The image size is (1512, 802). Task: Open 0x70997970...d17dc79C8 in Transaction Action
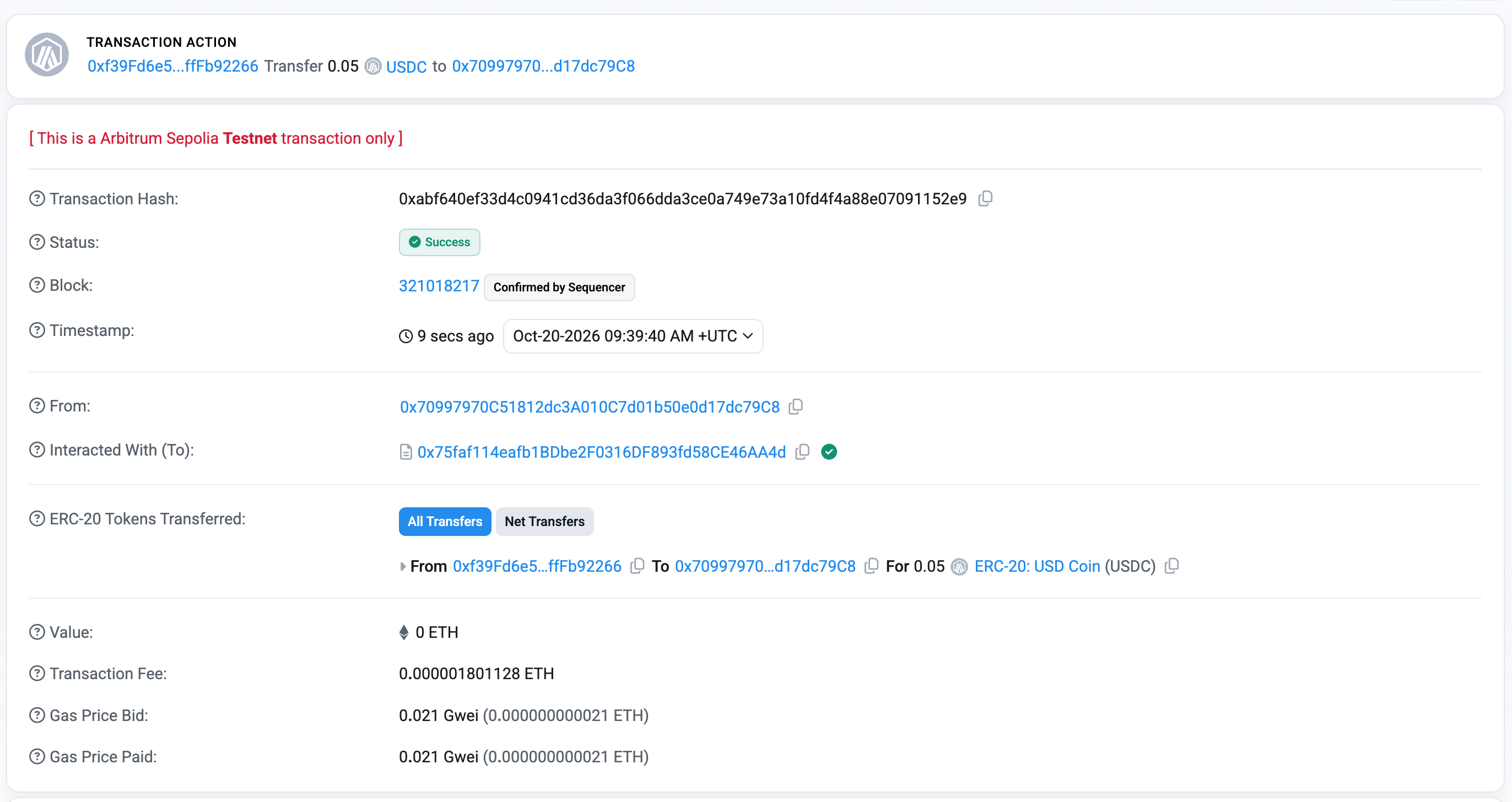[543, 66]
